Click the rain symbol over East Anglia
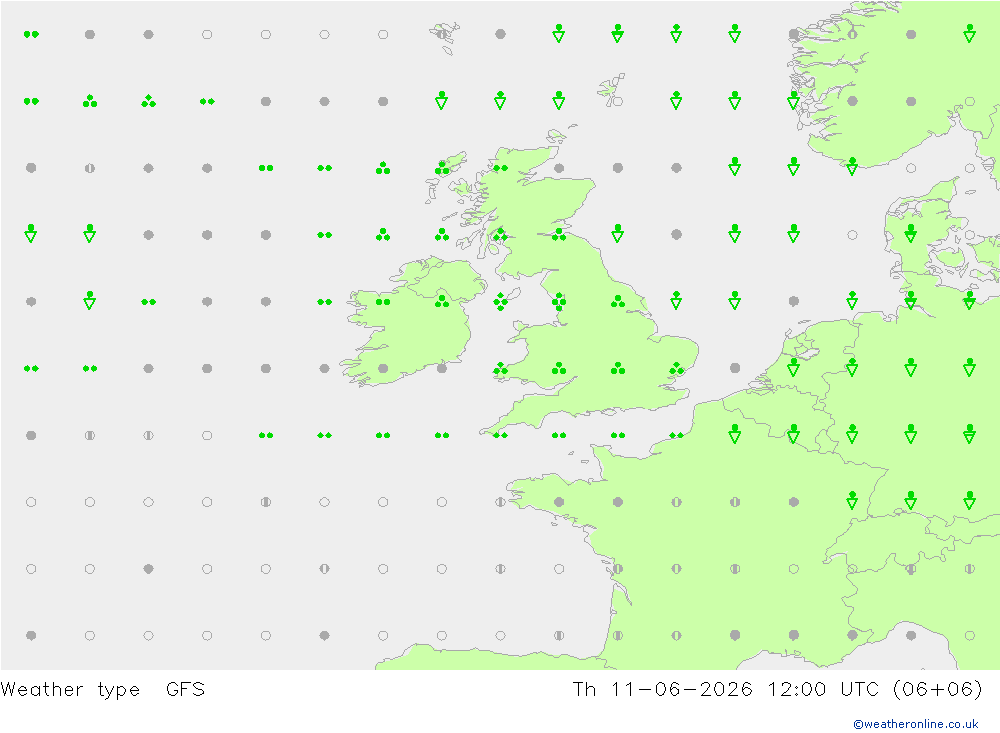This screenshot has height=733, width=1000. pyautogui.click(x=677, y=369)
